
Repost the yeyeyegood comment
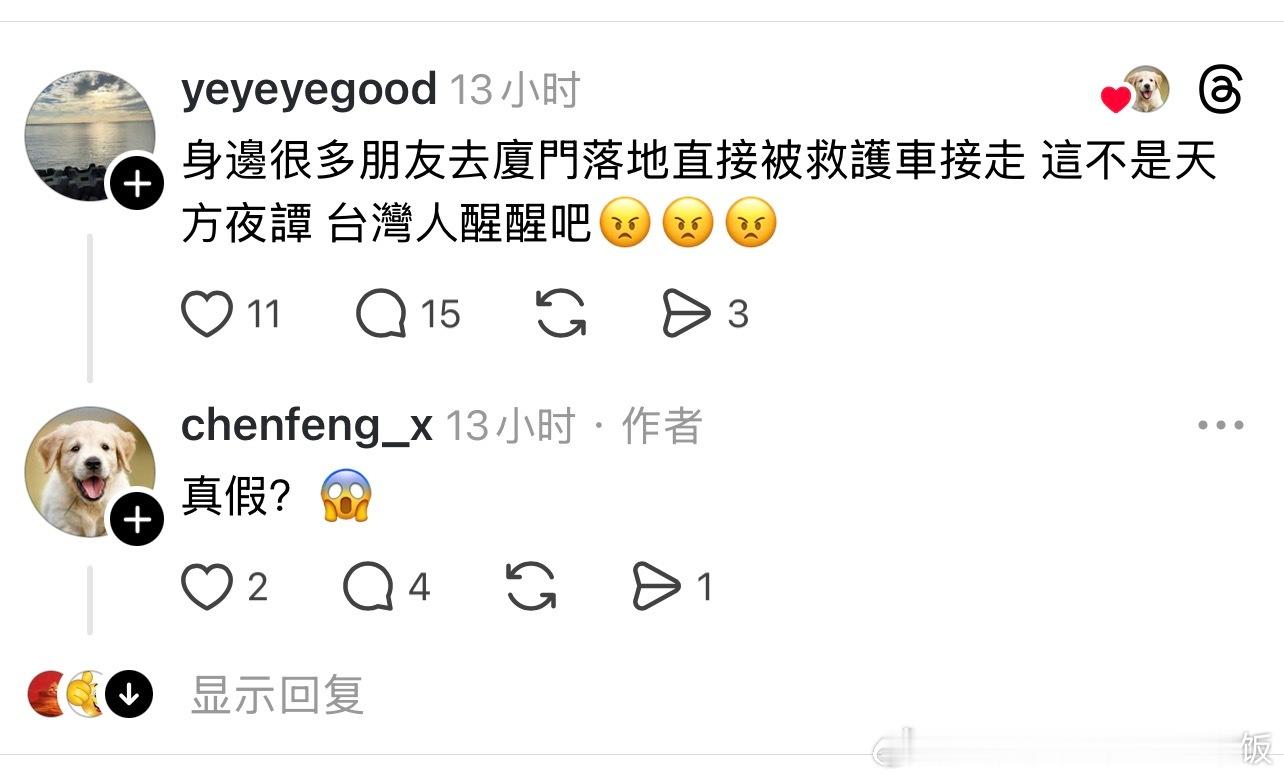561,314
